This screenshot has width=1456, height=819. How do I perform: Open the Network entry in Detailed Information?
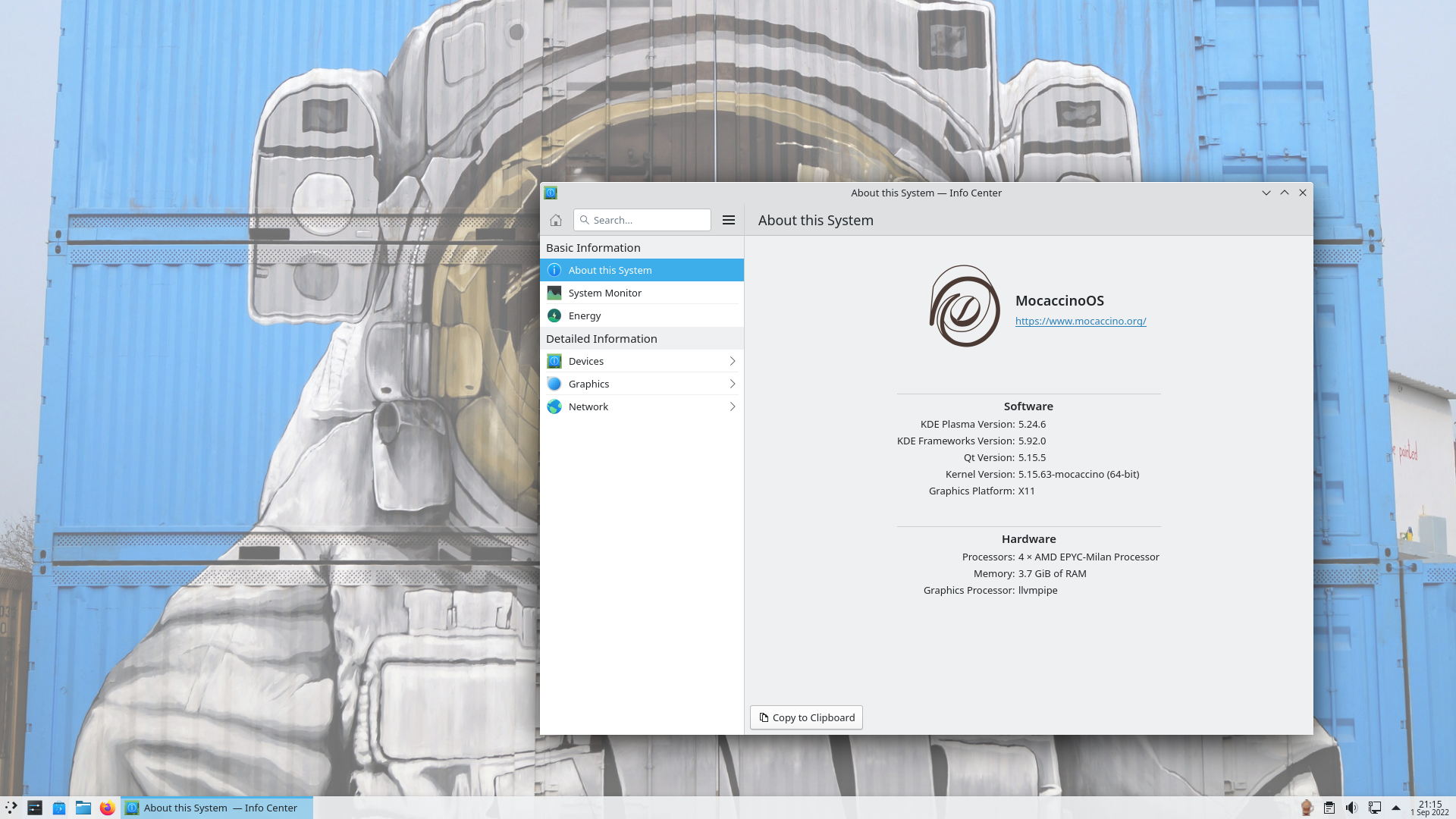(642, 406)
